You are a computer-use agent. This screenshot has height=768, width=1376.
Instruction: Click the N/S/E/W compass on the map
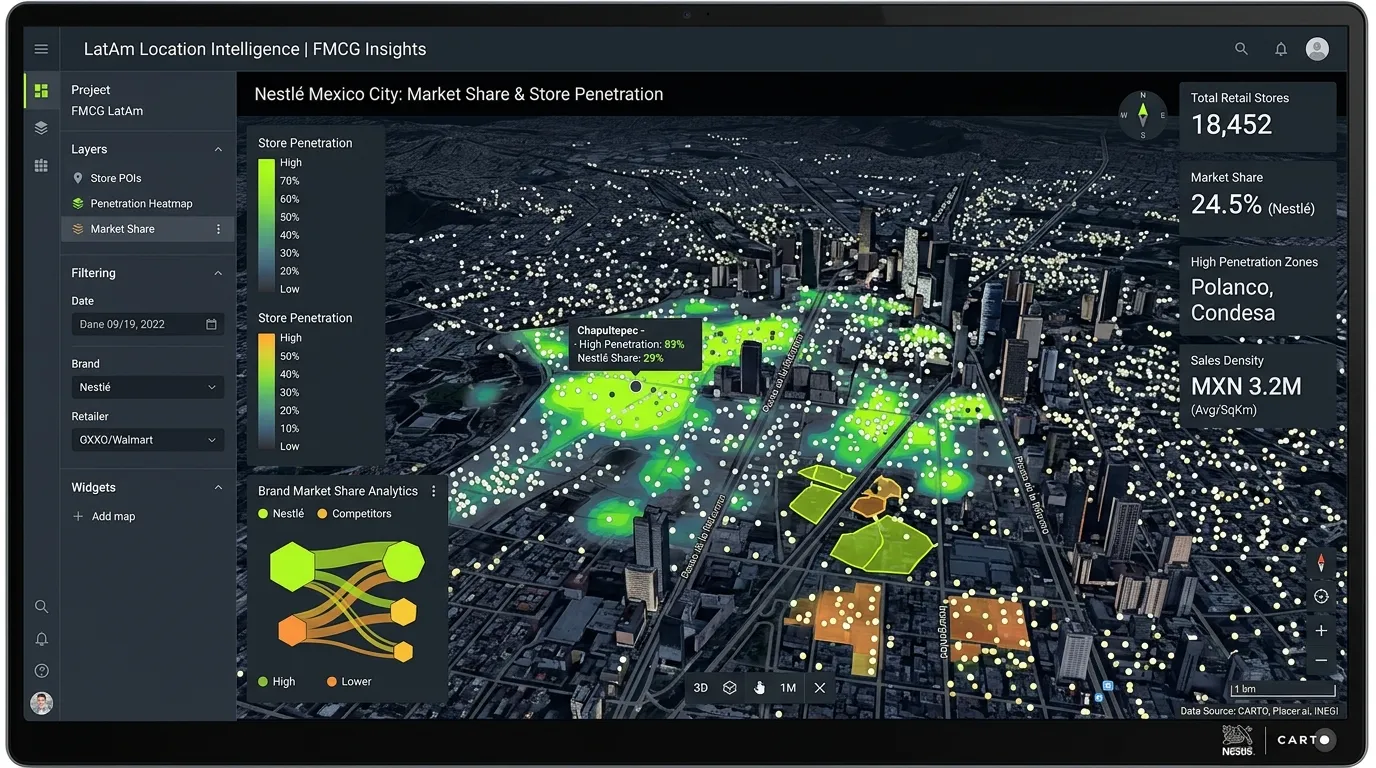pyautogui.click(x=1143, y=115)
